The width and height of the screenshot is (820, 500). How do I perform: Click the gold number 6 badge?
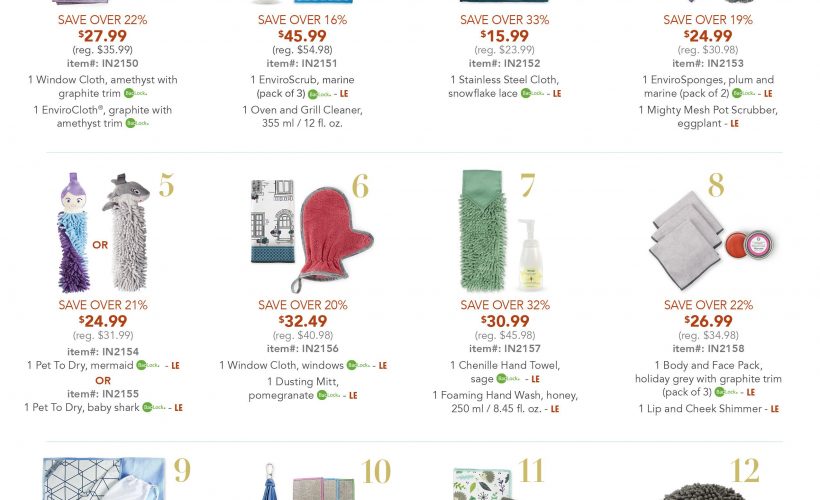point(360,185)
